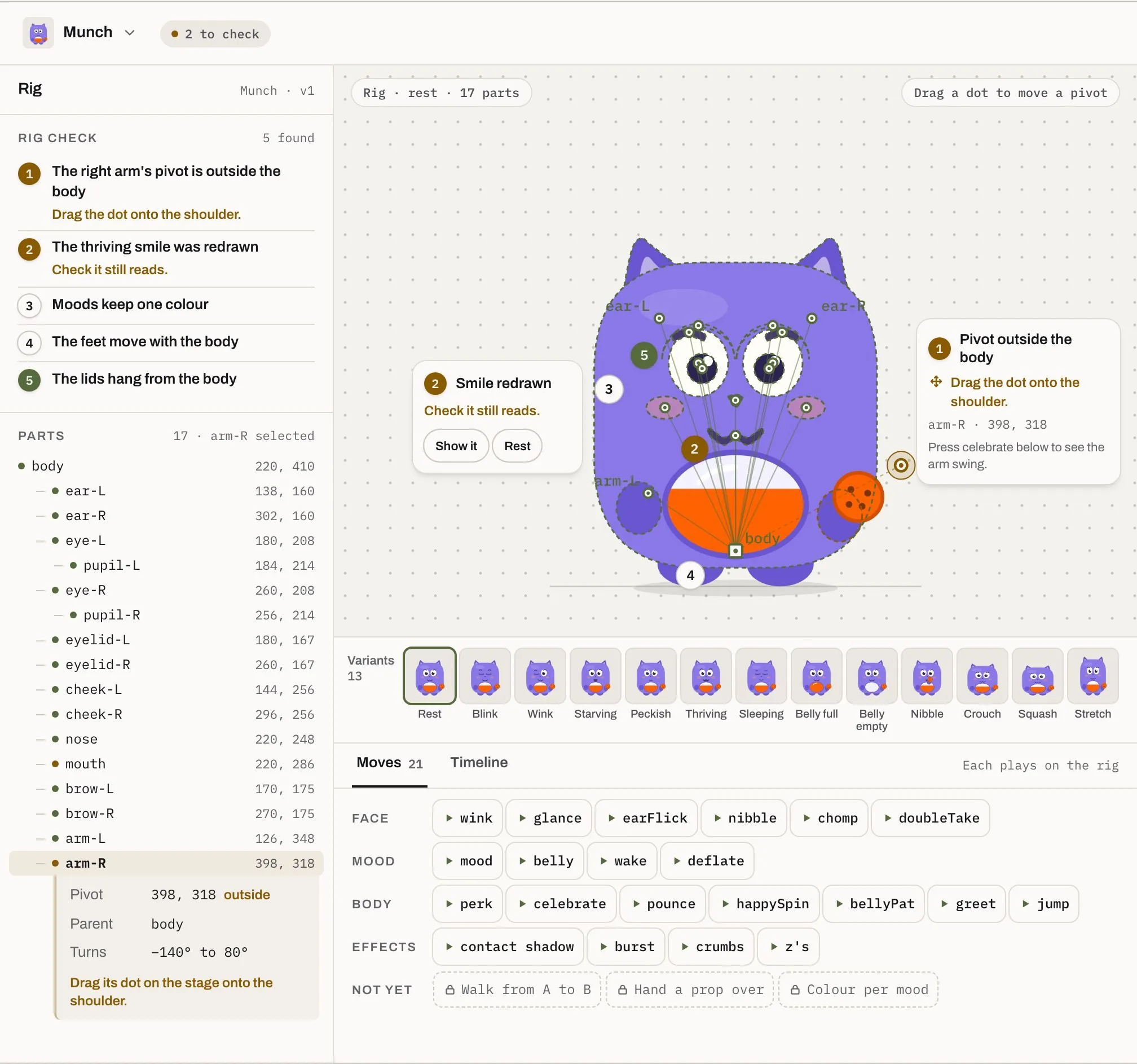Choose the Stretch variant thumbnail
Image resolution: width=1137 pixels, height=1064 pixels.
pos(1092,676)
